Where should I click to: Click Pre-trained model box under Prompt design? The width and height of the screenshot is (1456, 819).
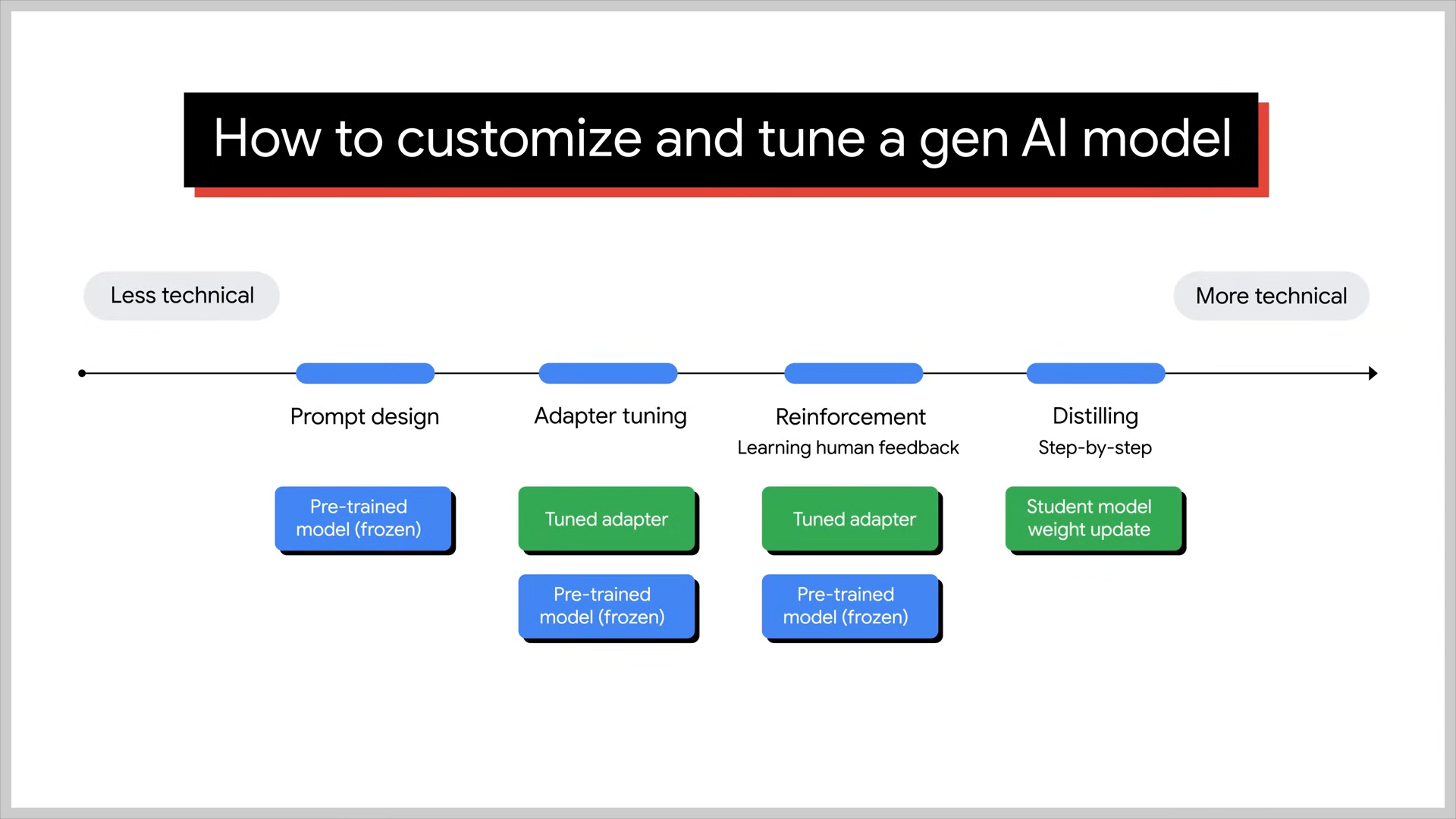(363, 519)
